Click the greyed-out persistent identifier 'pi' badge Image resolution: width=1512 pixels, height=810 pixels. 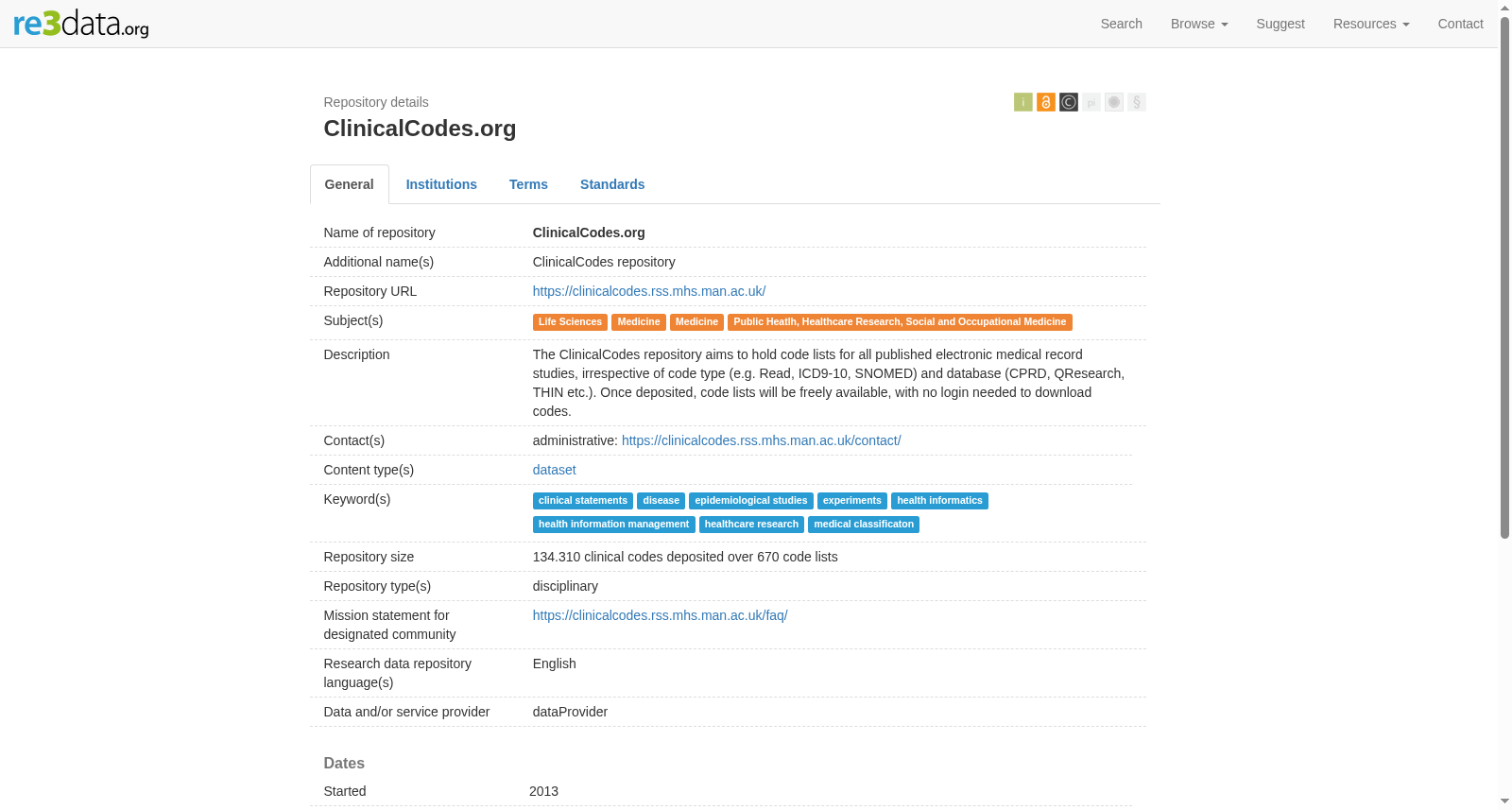[x=1091, y=102]
